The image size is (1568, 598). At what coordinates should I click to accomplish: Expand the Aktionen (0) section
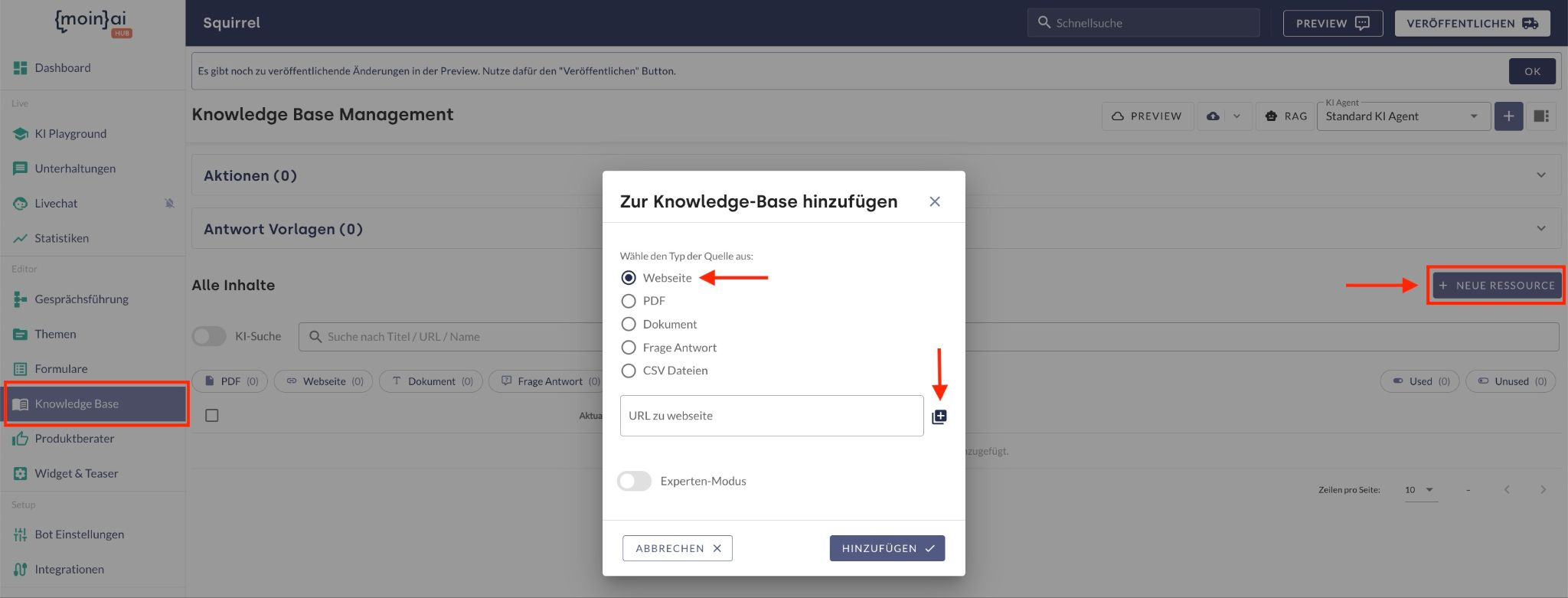point(1540,175)
